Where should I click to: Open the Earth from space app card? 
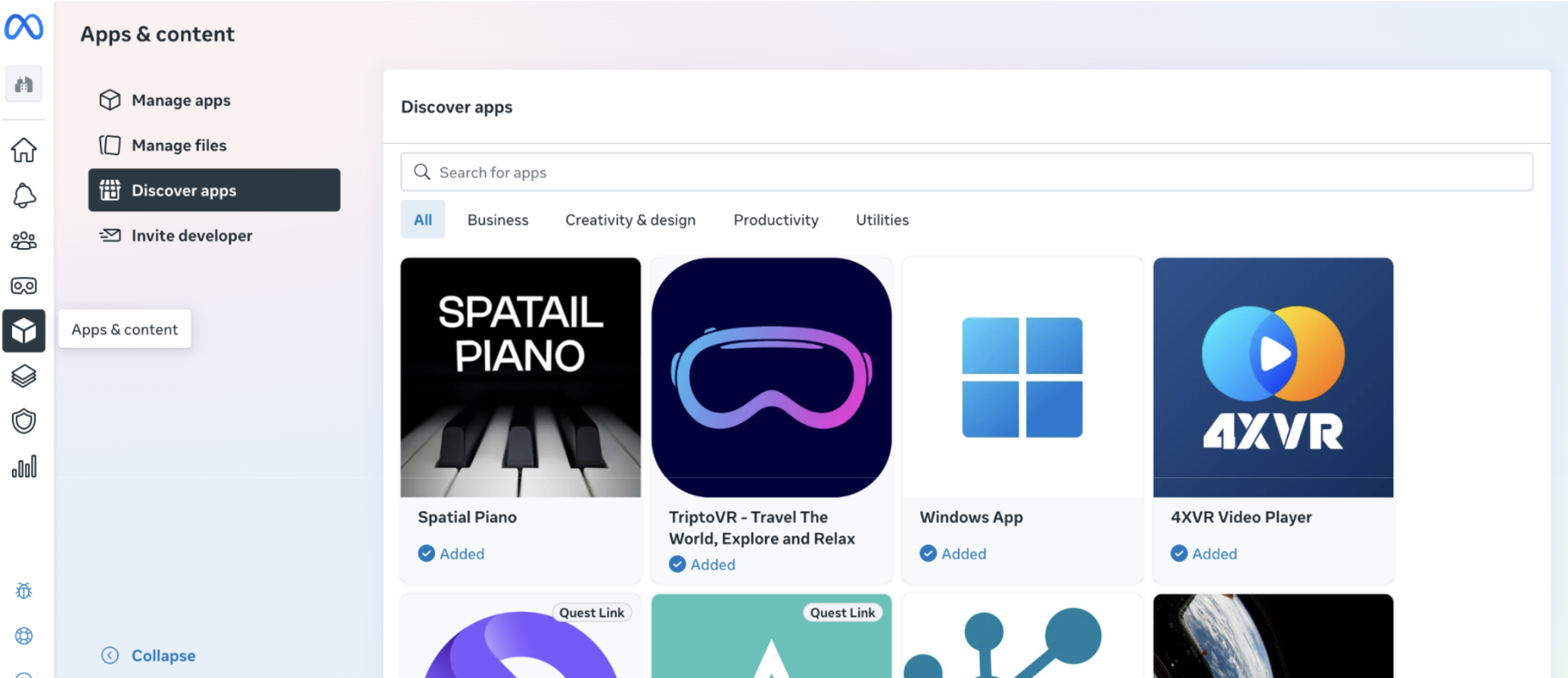[1273, 636]
